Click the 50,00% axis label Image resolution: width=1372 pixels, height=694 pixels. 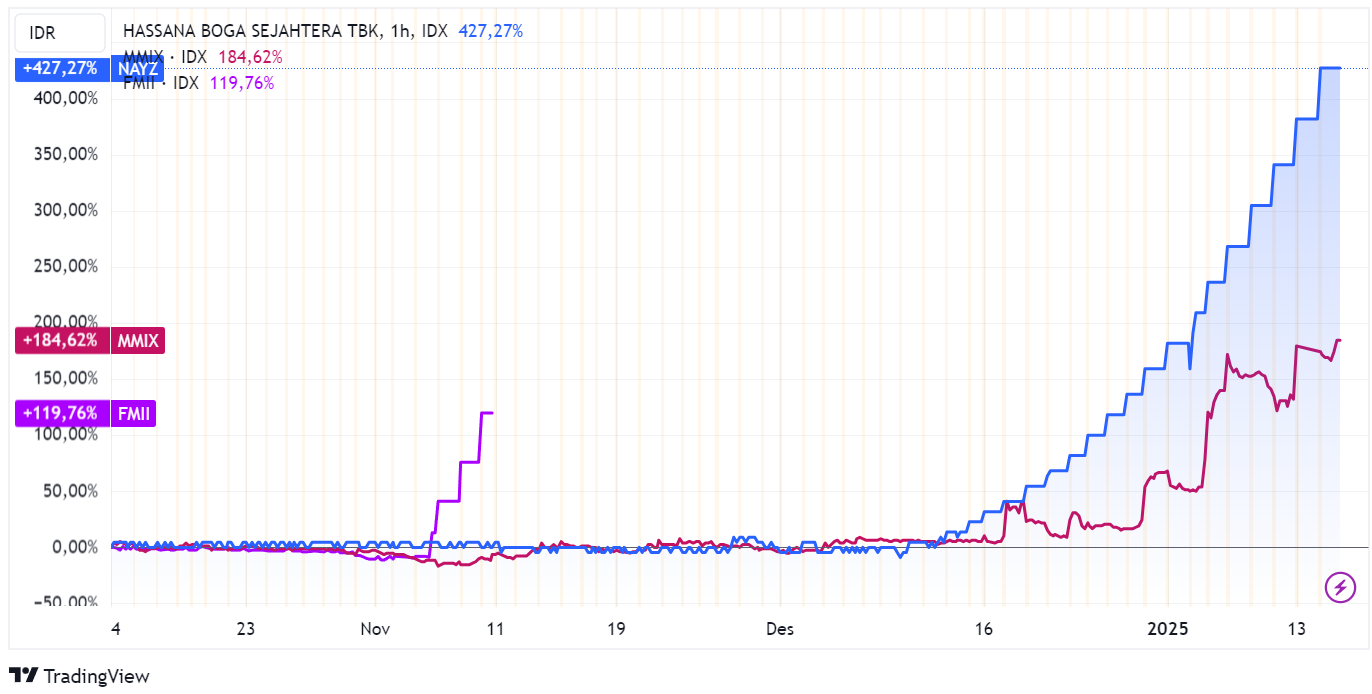click(x=69, y=490)
